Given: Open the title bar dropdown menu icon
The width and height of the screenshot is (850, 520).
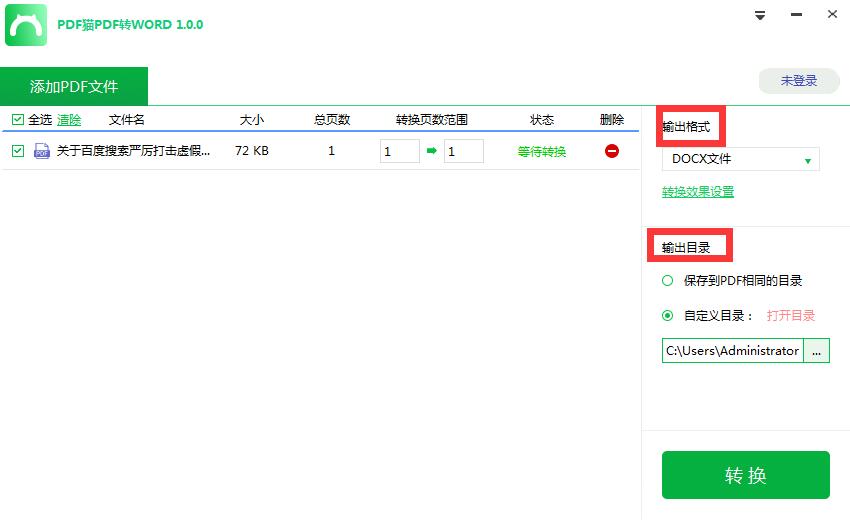Looking at the screenshot, I should (x=760, y=15).
